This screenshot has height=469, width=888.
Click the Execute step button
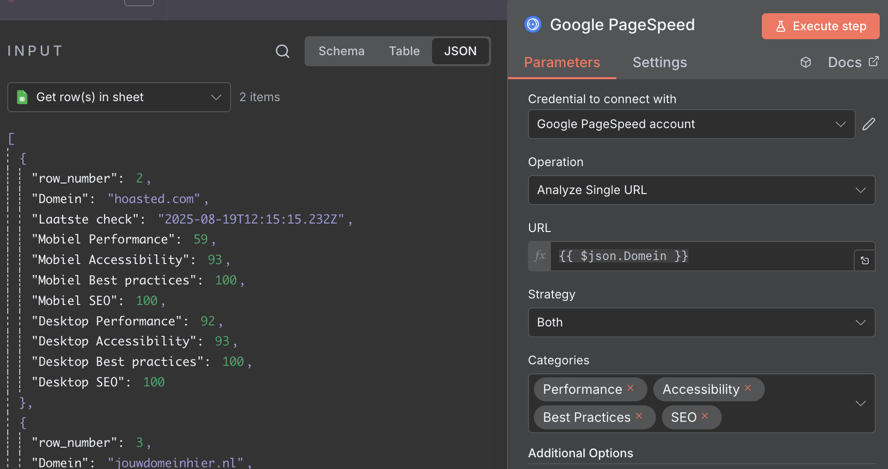tap(821, 26)
